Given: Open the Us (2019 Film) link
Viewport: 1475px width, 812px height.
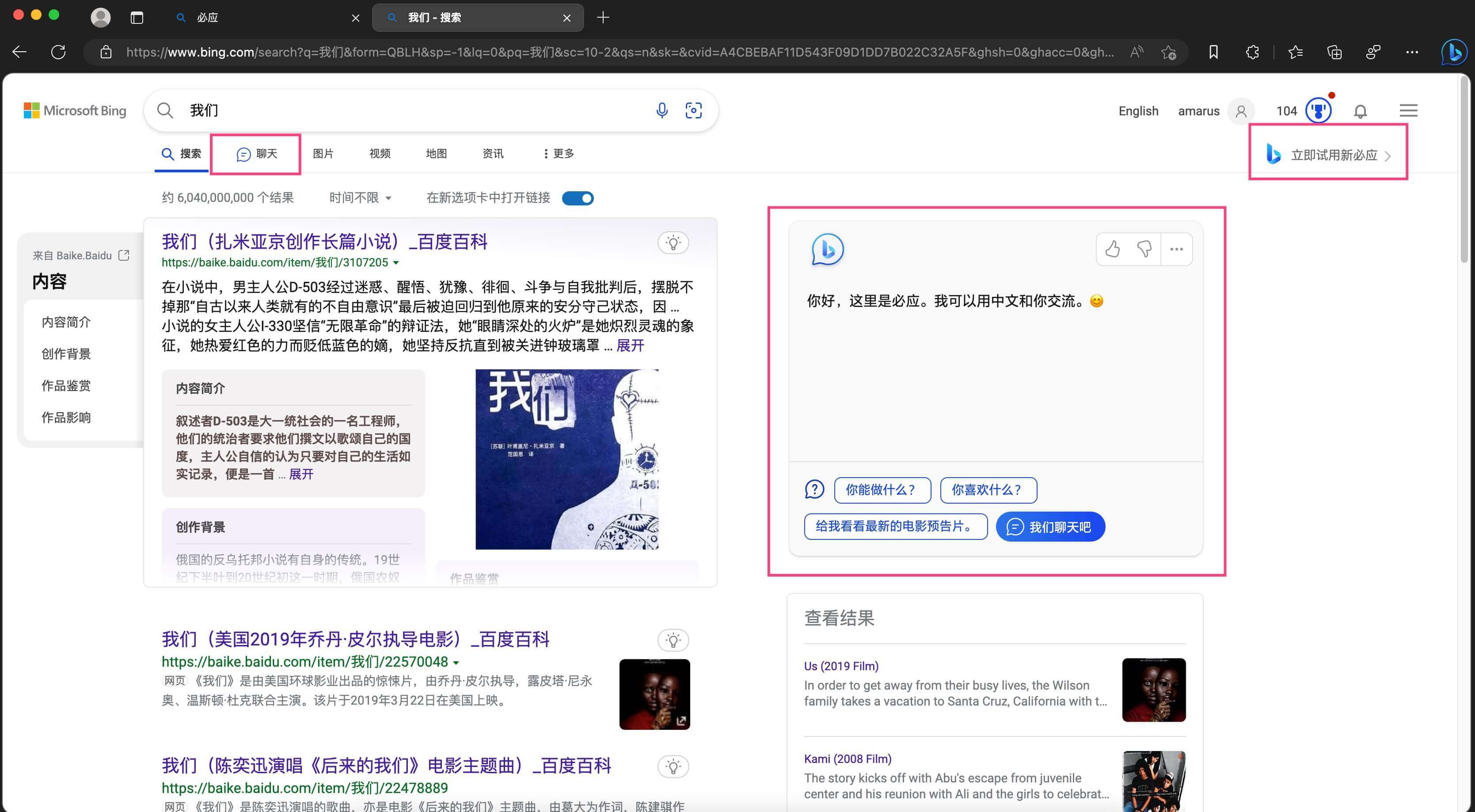Looking at the screenshot, I should point(840,666).
